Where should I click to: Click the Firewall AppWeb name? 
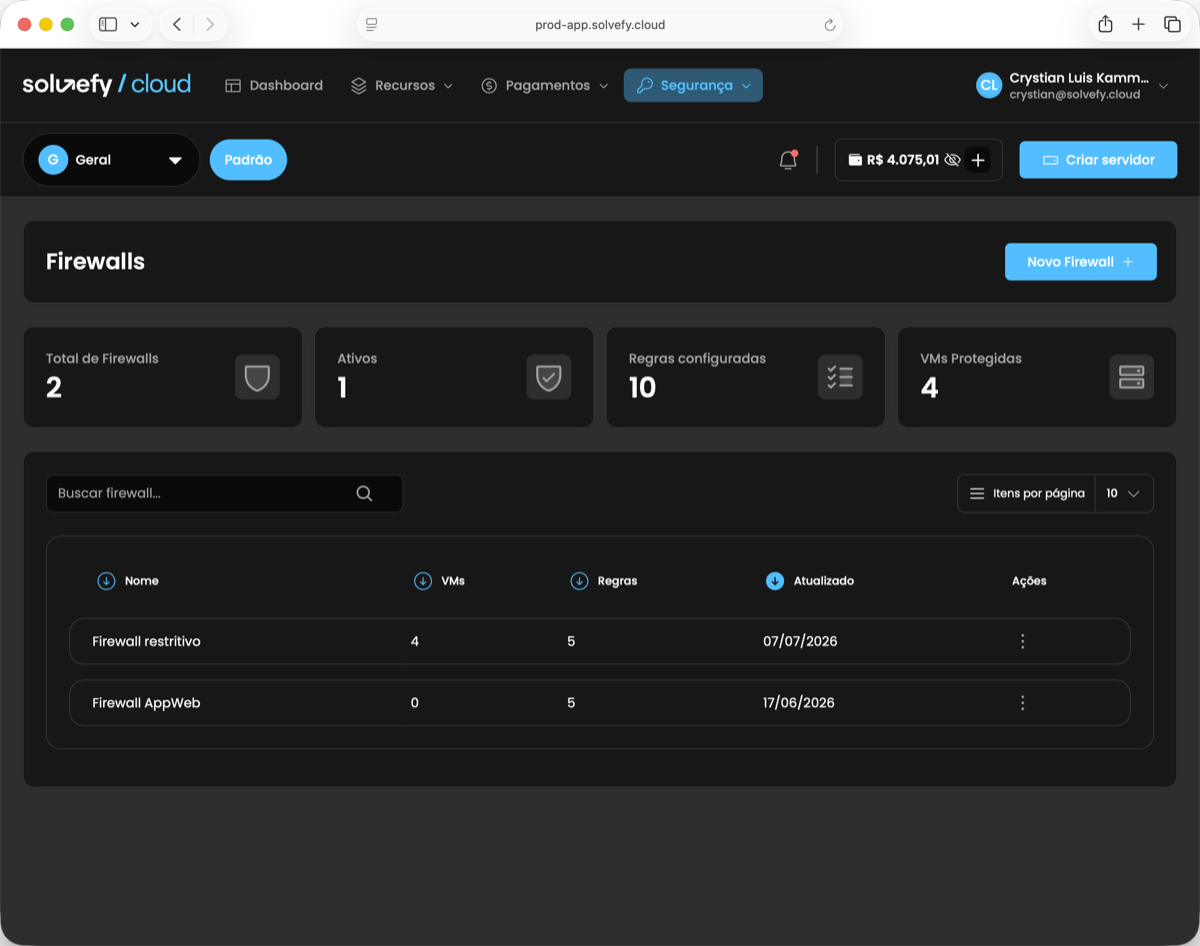146,703
